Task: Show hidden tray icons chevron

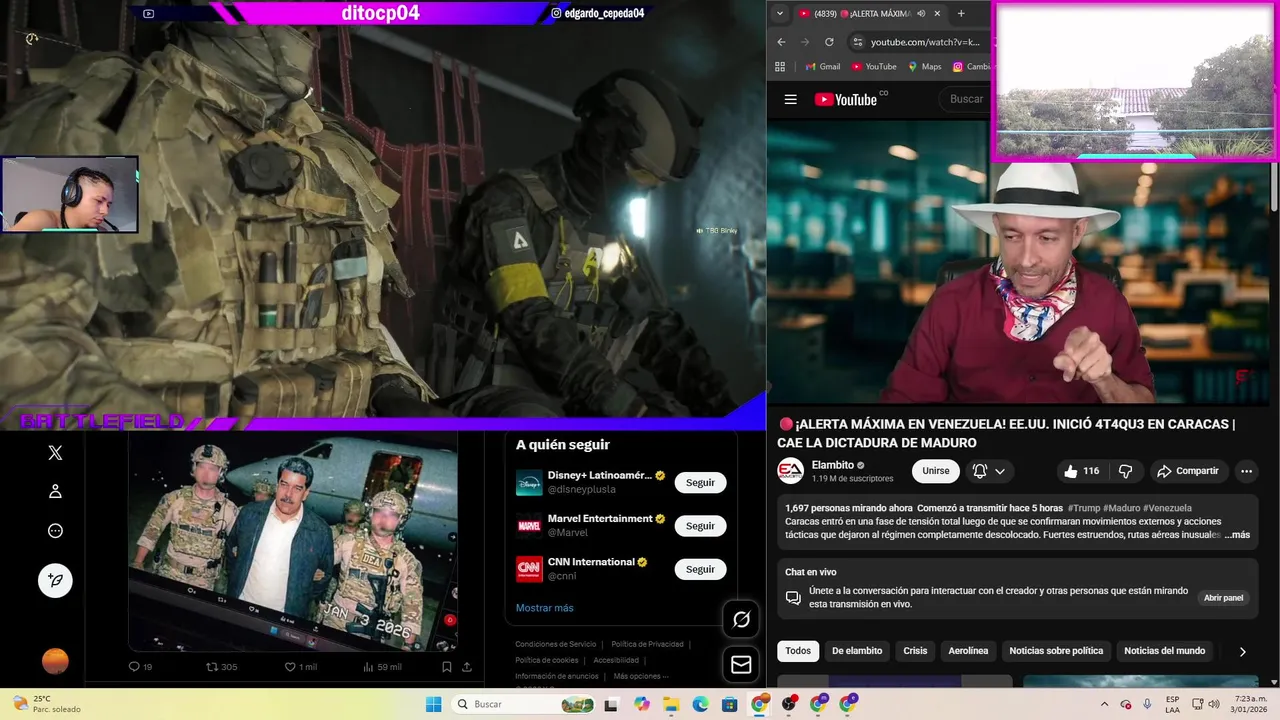Action: pos(1104,704)
